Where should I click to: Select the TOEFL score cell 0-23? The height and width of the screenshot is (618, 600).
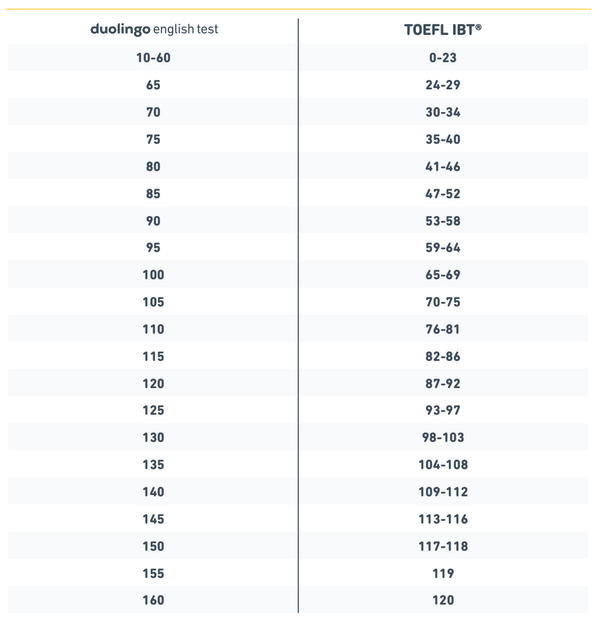pos(442,58)
